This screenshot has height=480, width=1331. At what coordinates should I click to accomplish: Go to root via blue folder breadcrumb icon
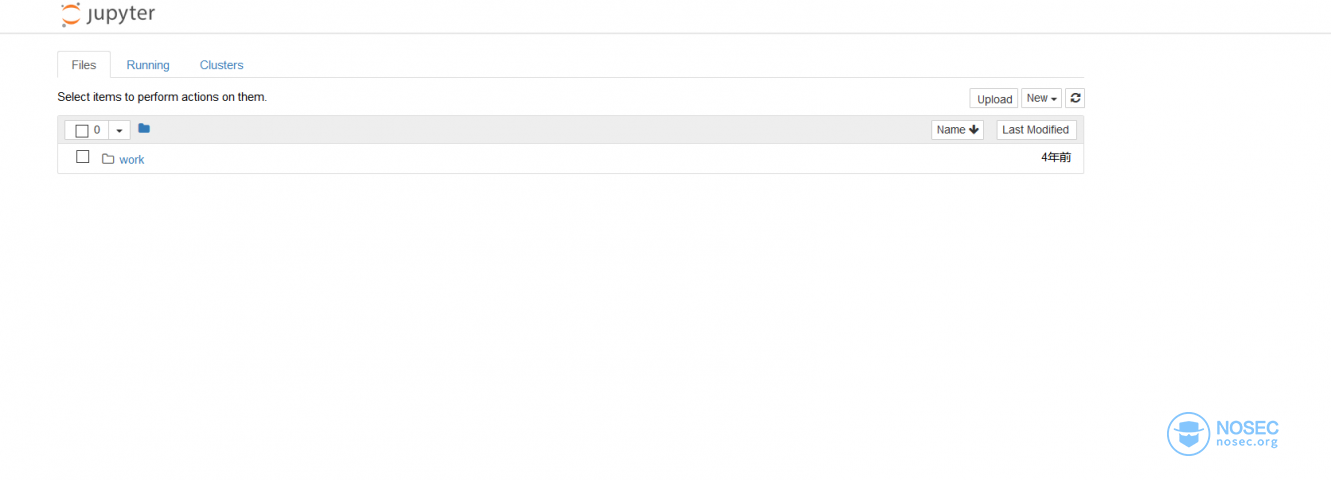pyautogui.click(x=144, y=128)
